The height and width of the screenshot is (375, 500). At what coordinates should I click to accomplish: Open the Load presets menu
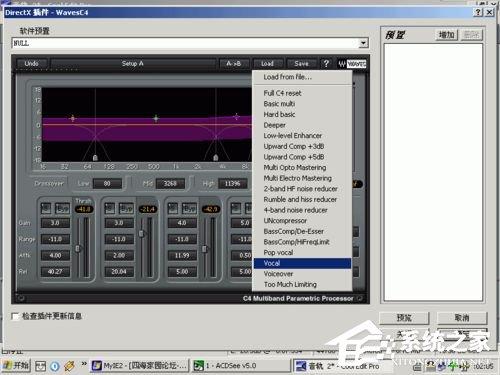click(x=267, y=63)
